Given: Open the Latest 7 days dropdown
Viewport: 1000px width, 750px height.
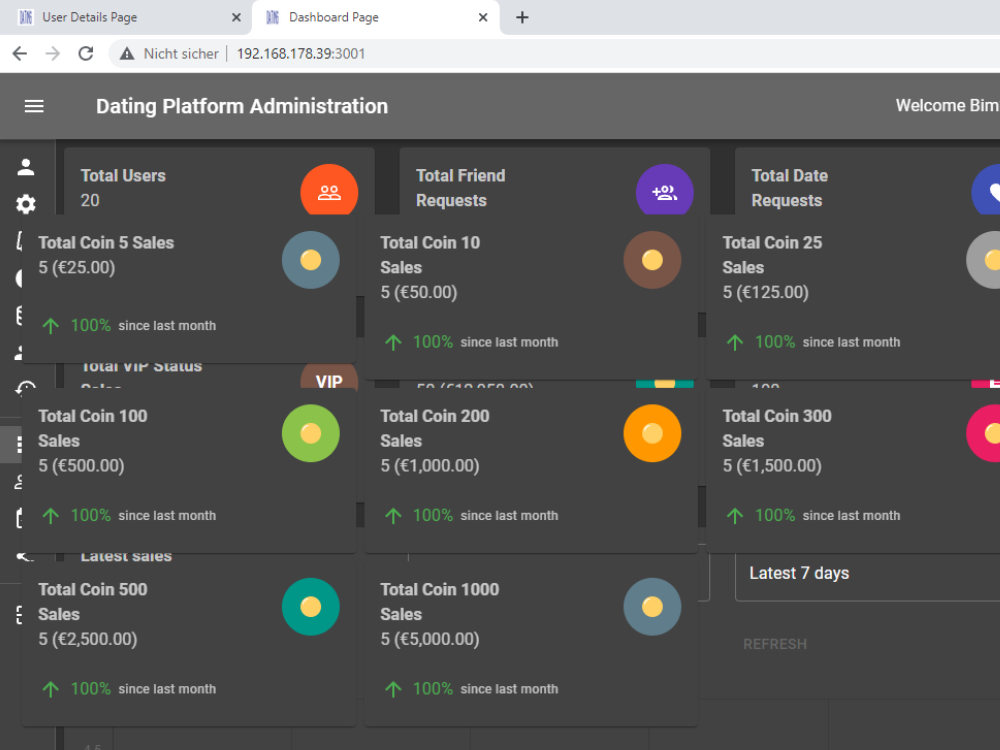Looking at the screenshot, I should pos(867,573).
